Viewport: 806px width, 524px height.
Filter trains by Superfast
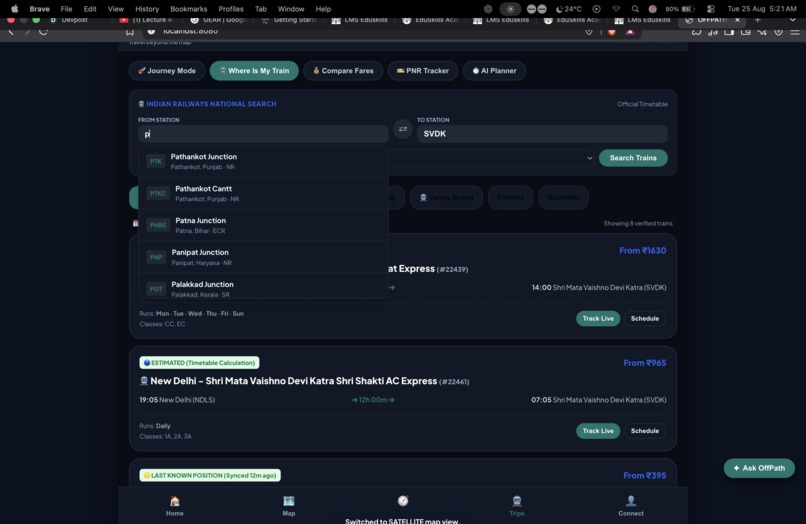tap(563, 197)
